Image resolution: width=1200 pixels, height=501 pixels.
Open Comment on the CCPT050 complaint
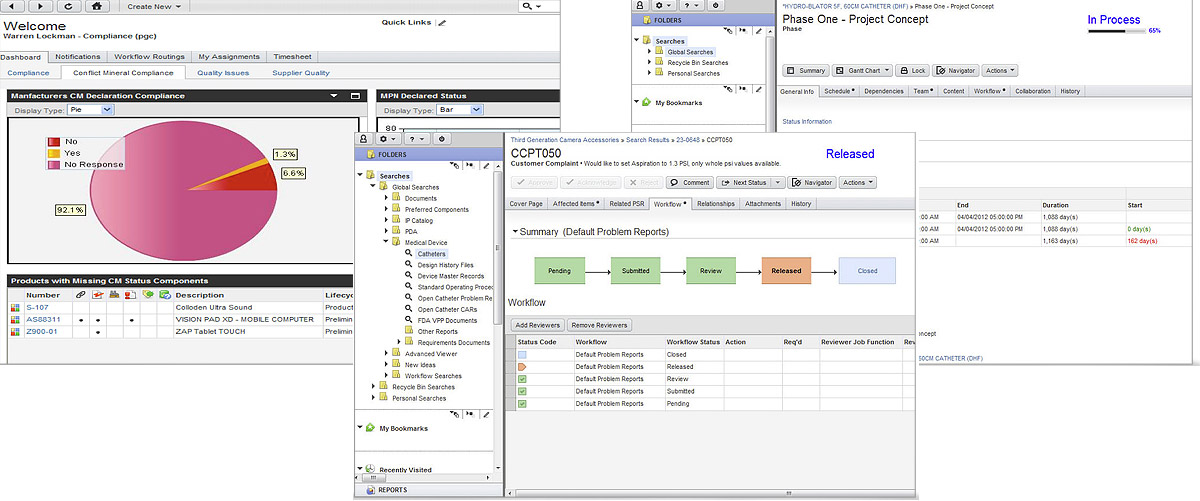click(x=690, y=183)
